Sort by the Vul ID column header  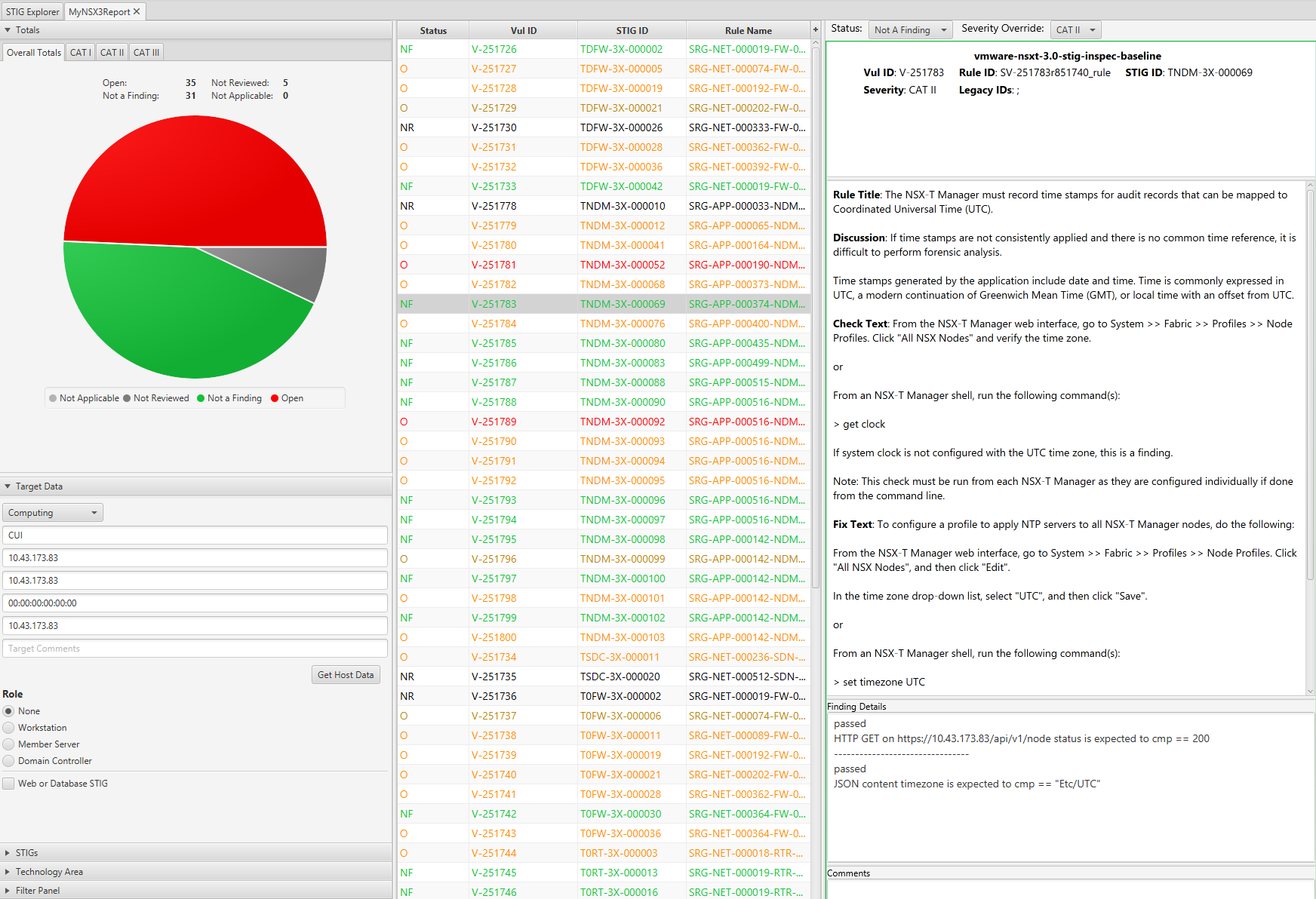coord(523,31)
